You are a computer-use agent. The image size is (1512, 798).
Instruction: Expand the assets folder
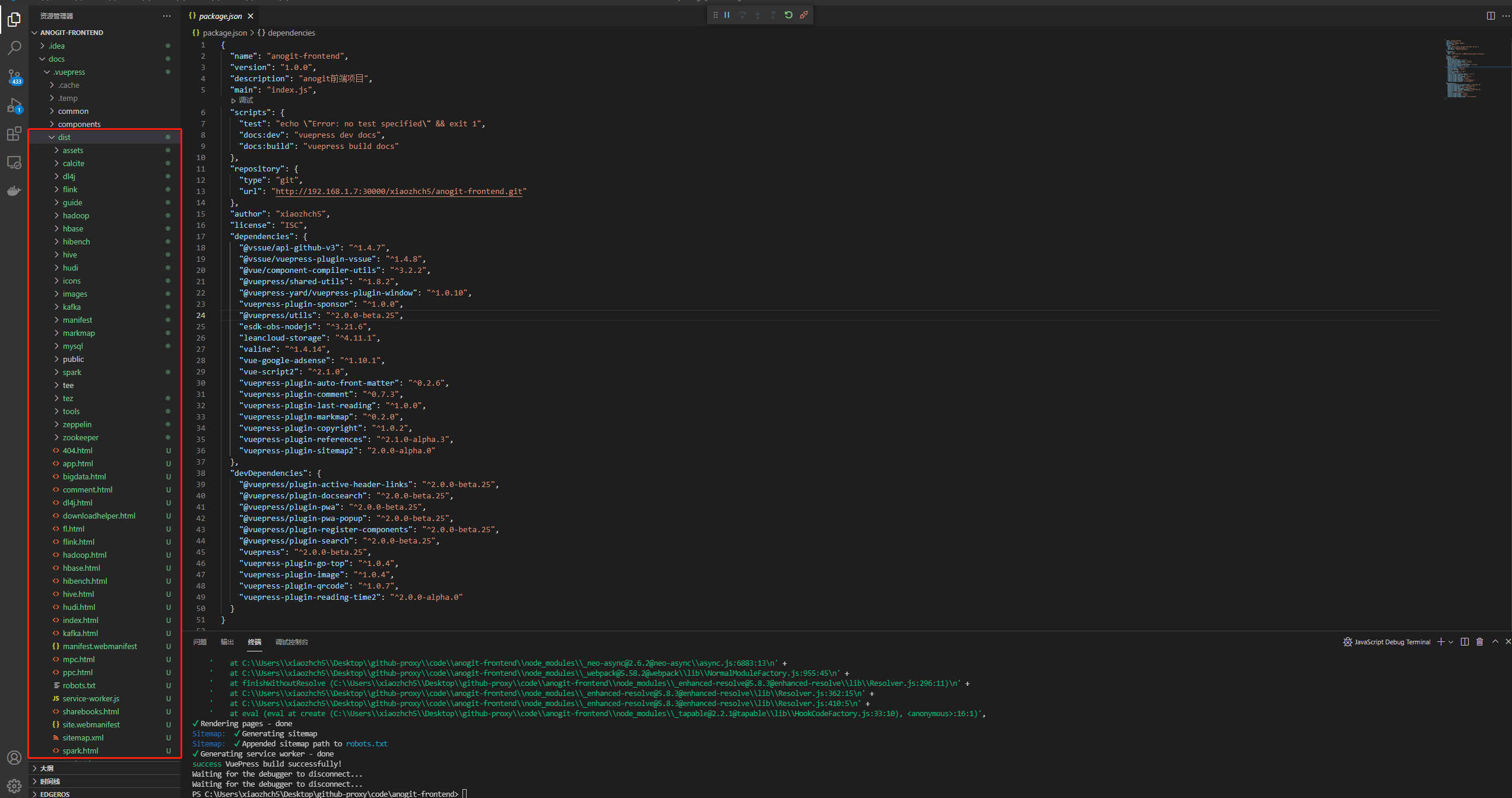[105, 150]
